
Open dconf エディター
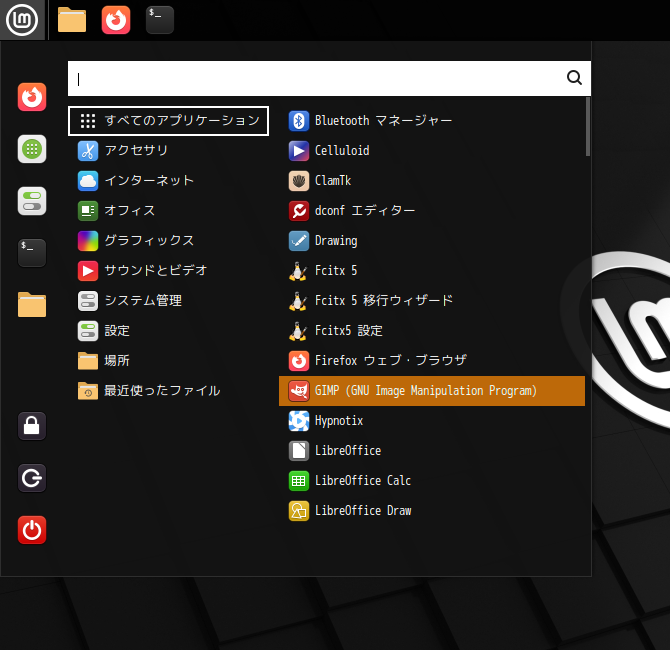click(432, 211)
